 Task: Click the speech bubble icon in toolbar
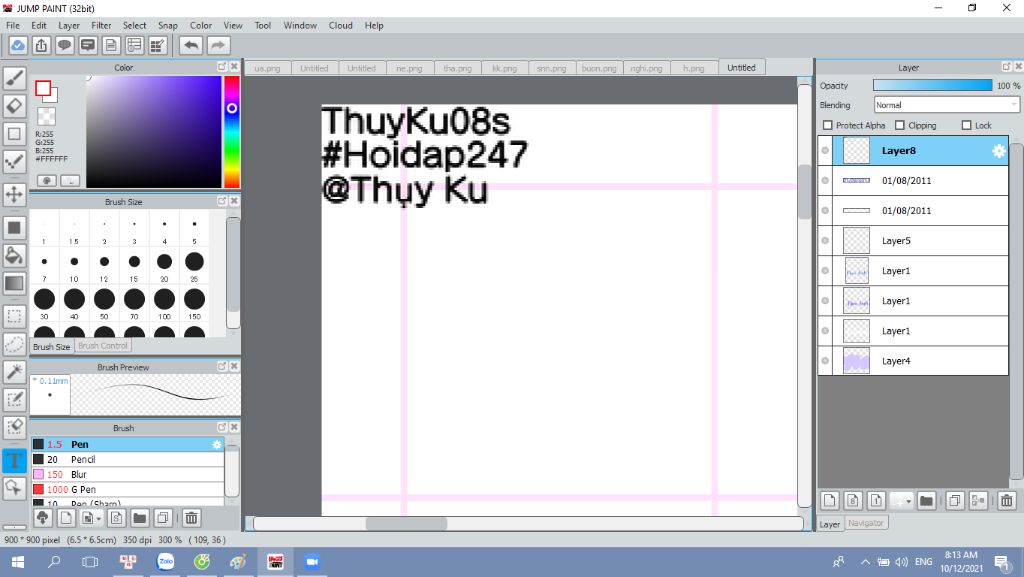click(64, 45)
